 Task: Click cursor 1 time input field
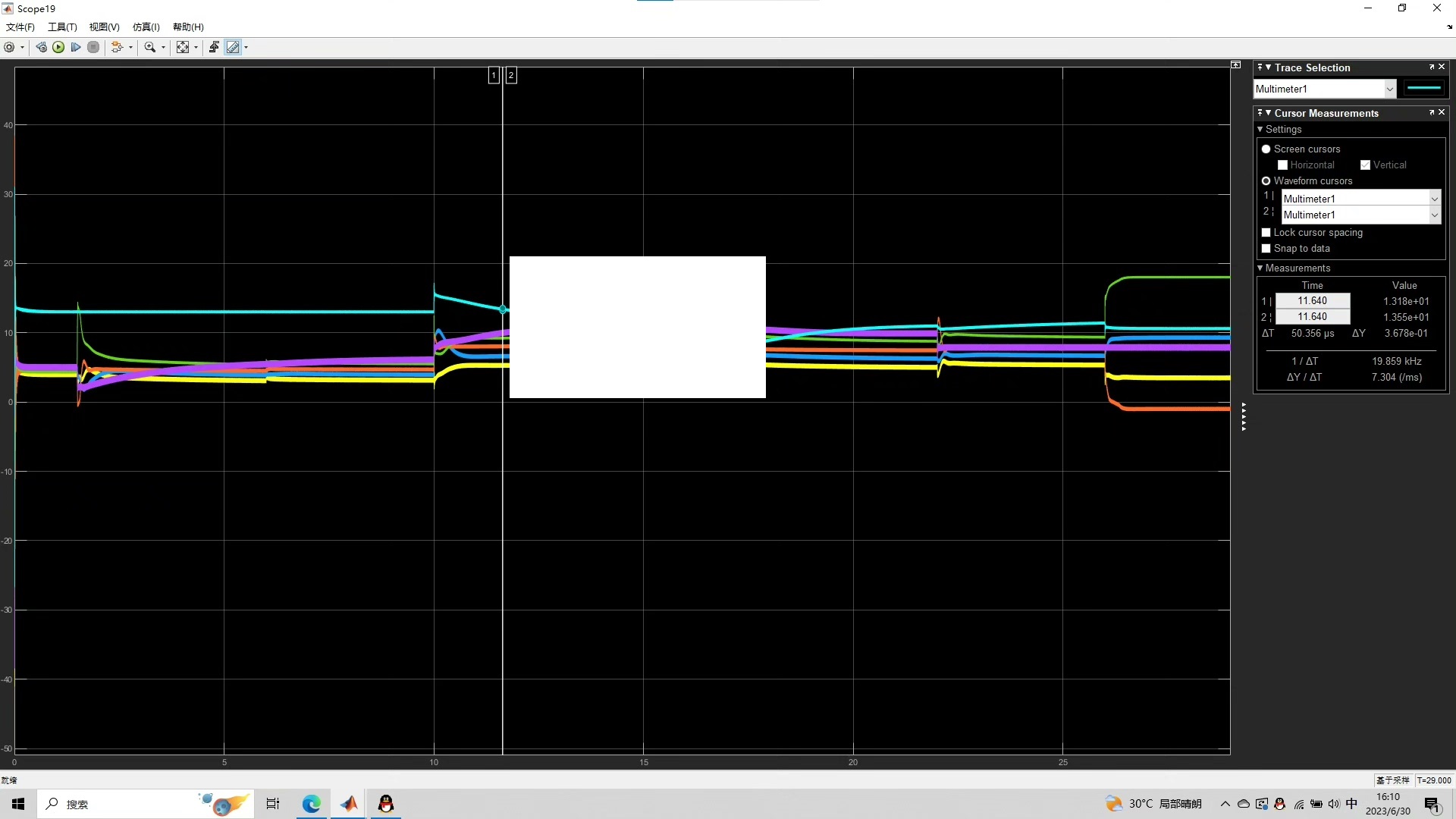coord(1312,301)
